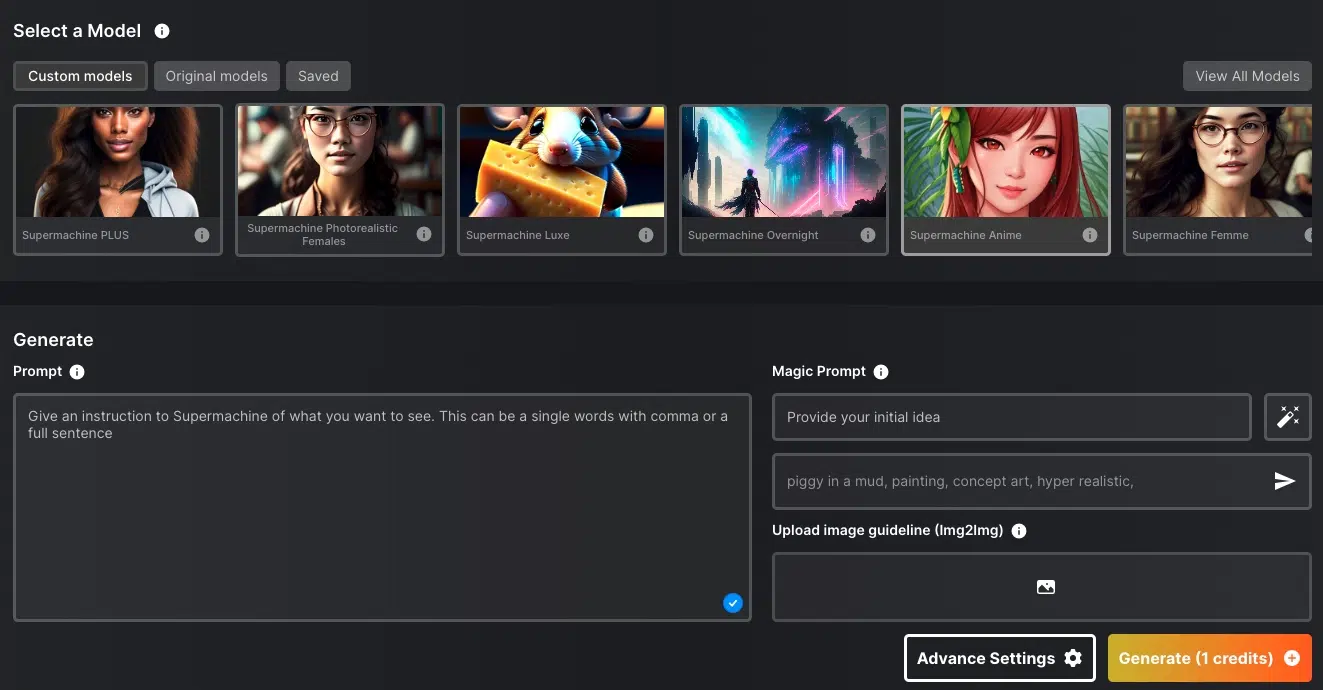Click the 'Provide your initial idea' field

click(x=1011, y=417)
